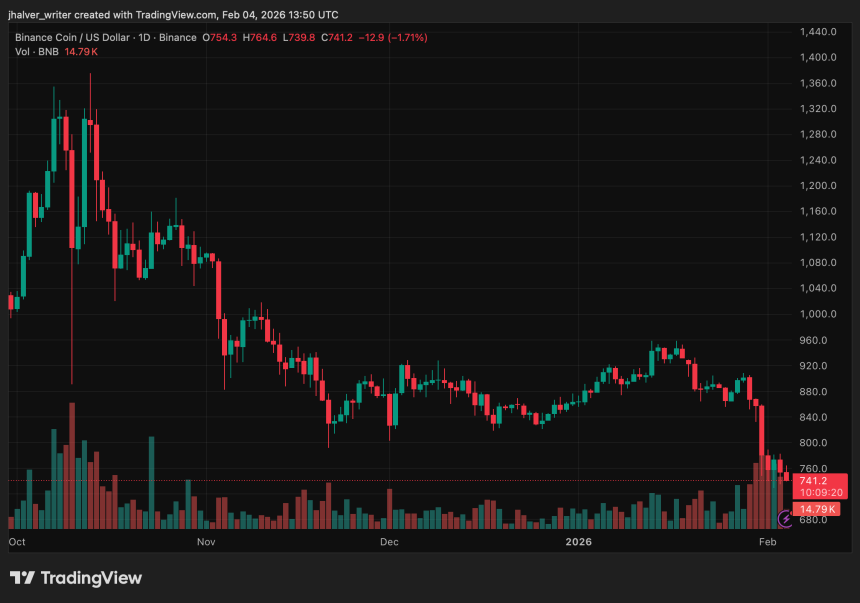Screen dimensions: 860x603
Task: Click the volume readout '14.79K'
Action: click(x=818, y=509)
